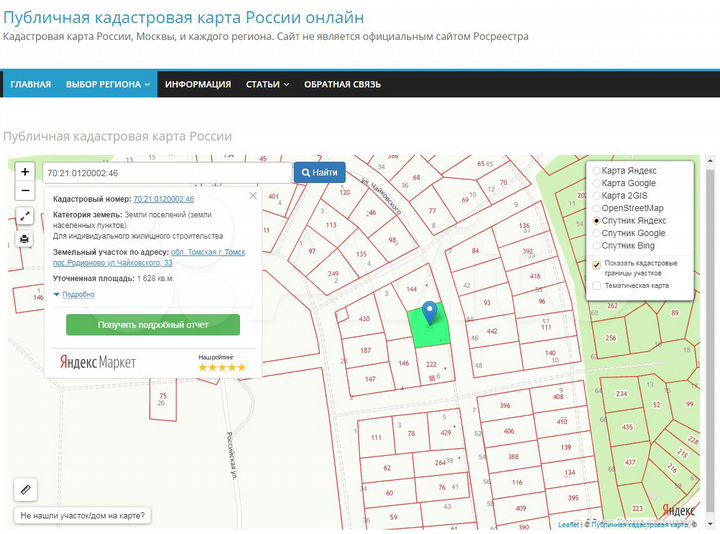Open ОБРАТНАЯ СВЯЗЬ menu item
Viewport: 720px width, 534px height.
[x=342, y=84]
